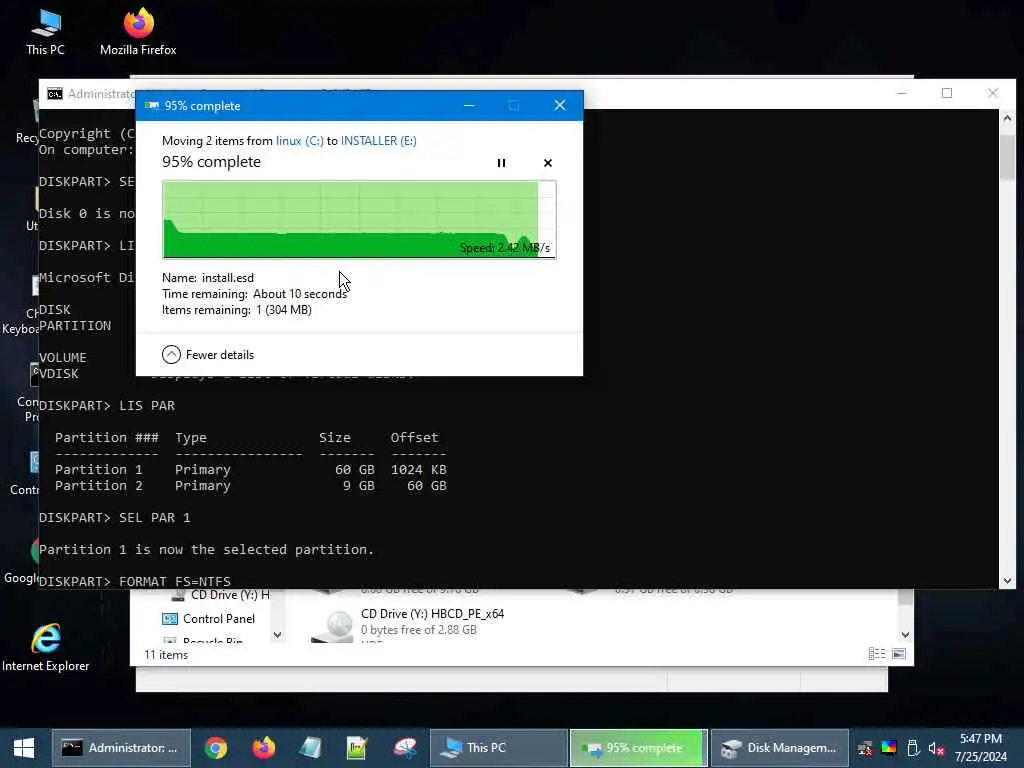Viewport: 1024px width, 768px height.
Task: Click the command prompt scroll down arrow
Action: click(x=1007, y=581)
